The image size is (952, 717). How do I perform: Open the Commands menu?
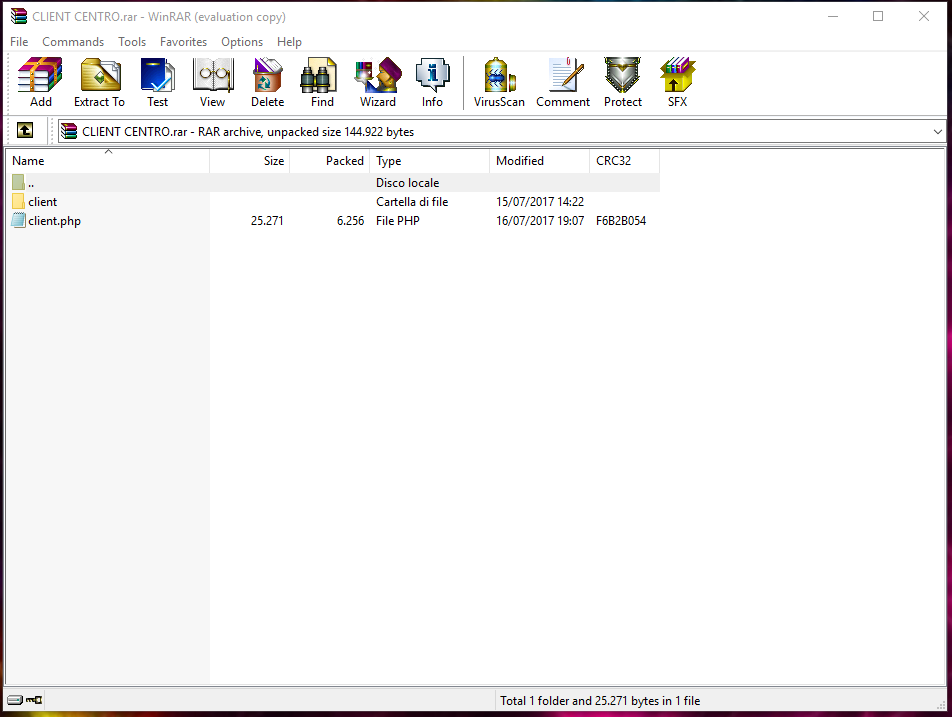pos(73,42)
